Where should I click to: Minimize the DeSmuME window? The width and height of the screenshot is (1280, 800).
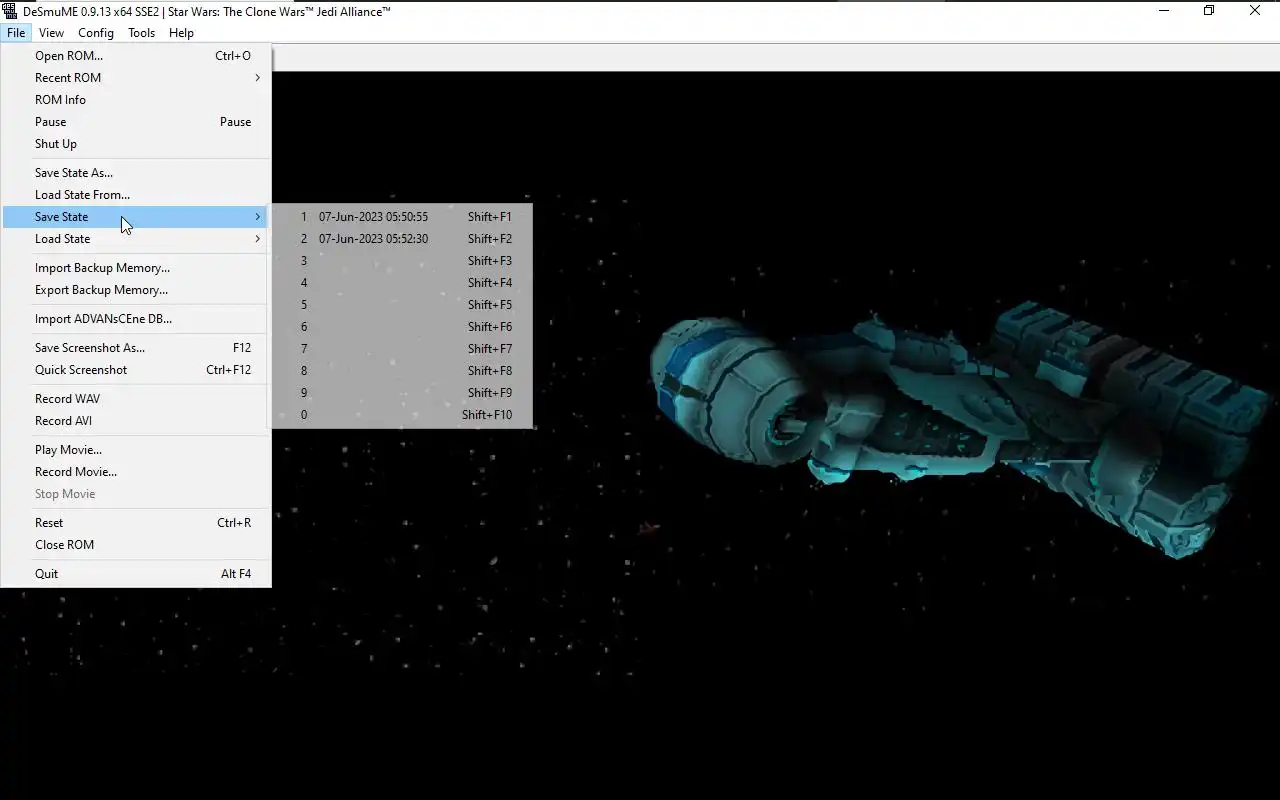(x=1164, y=11)
